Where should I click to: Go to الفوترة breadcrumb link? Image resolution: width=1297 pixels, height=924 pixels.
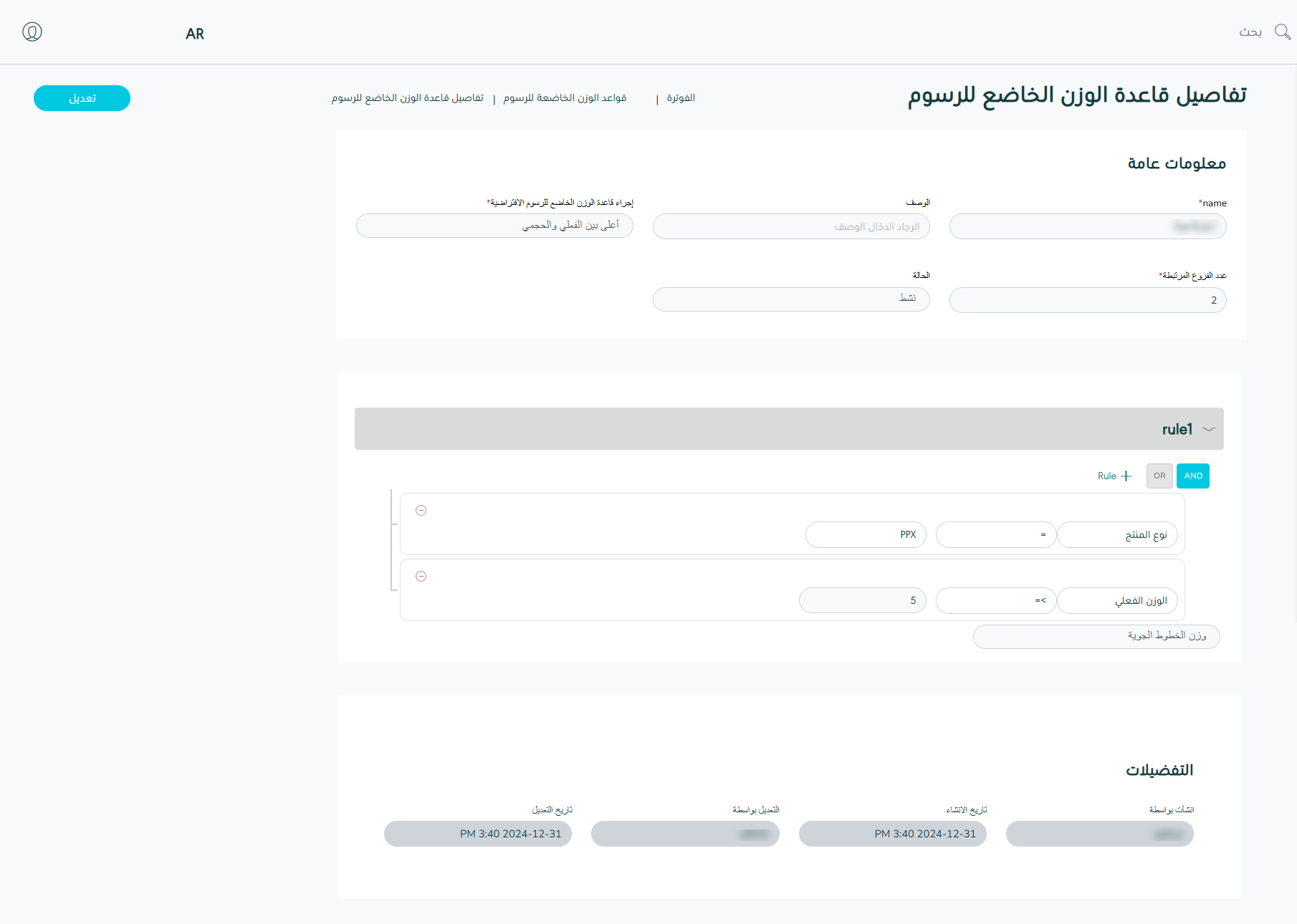[681, 98]
